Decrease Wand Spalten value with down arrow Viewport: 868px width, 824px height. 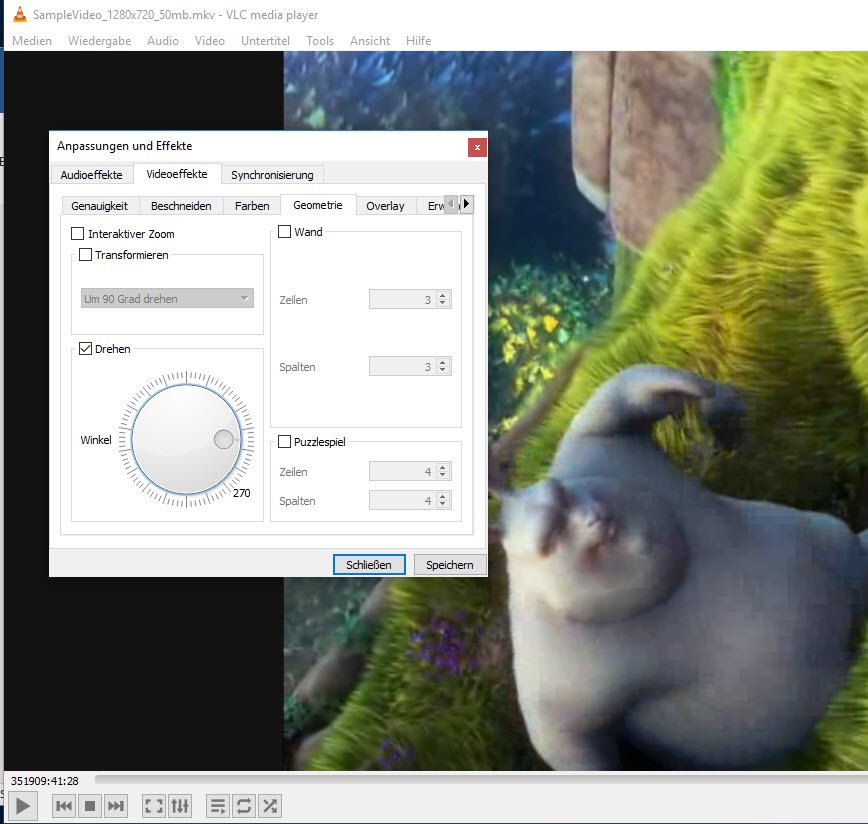tap(442, 370)
